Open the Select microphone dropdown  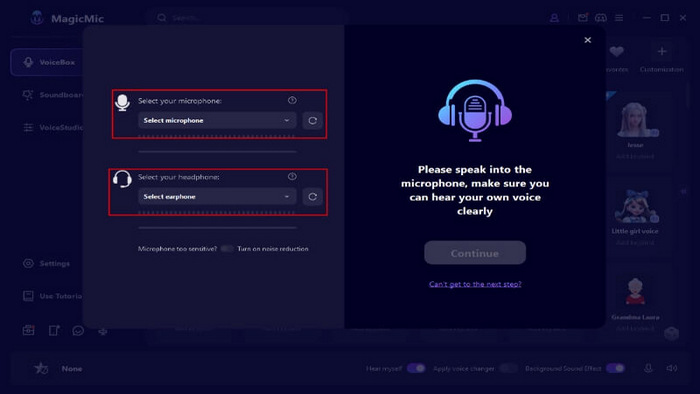pyautogui.click(x=217, y=120)
